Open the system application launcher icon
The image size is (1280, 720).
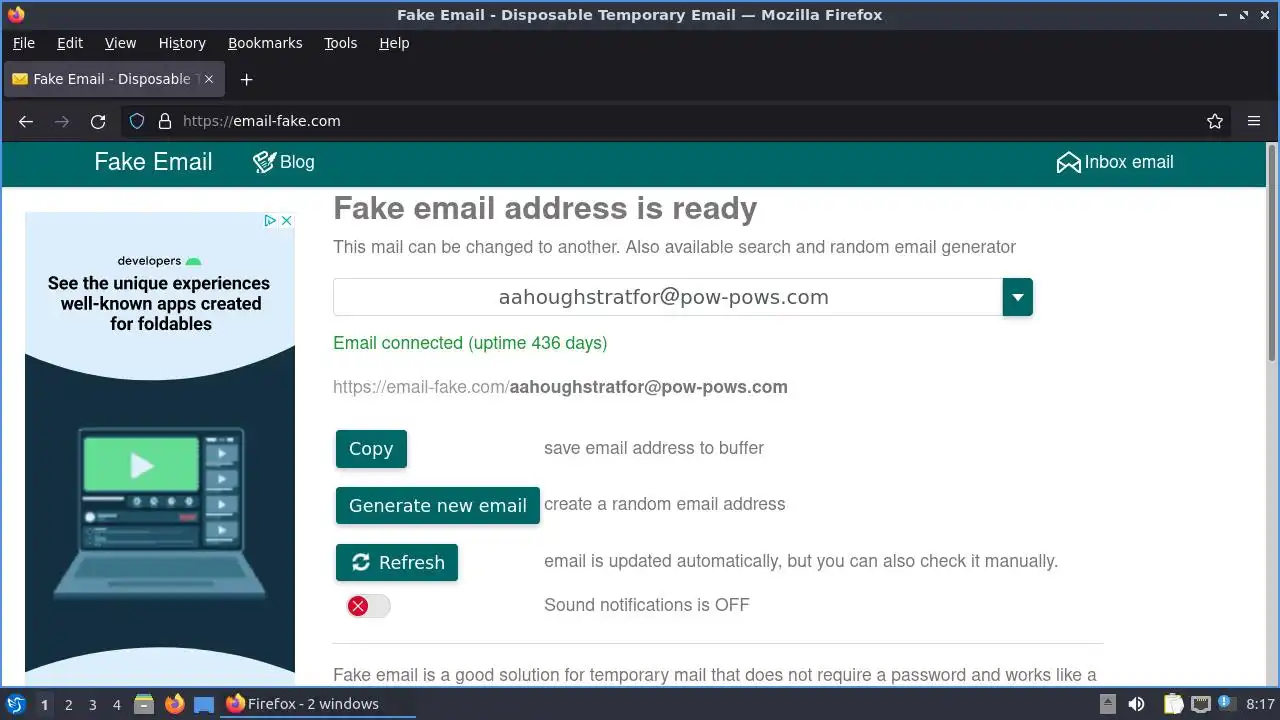(15, 704)
